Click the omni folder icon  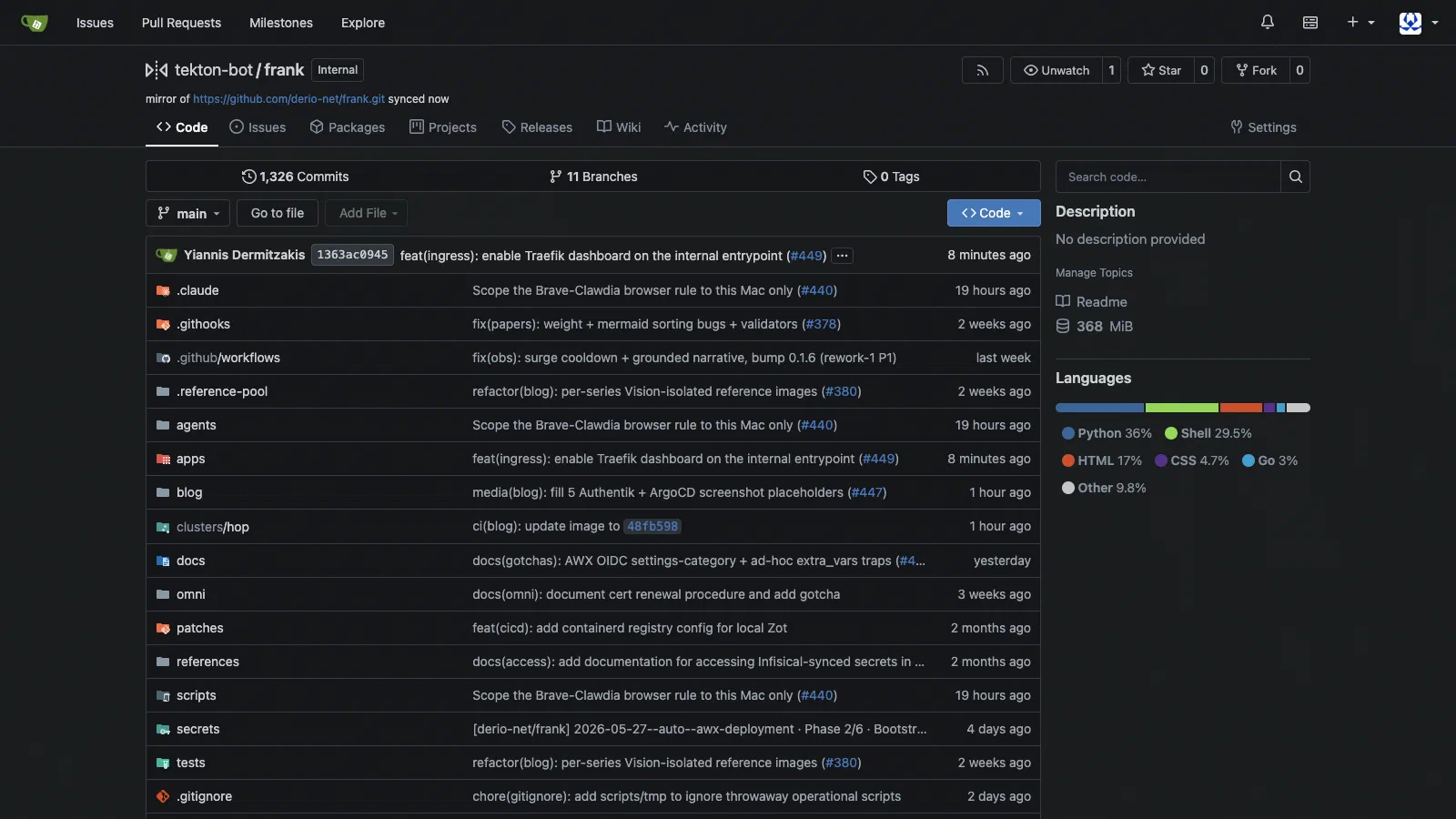(x=163, y=594)
